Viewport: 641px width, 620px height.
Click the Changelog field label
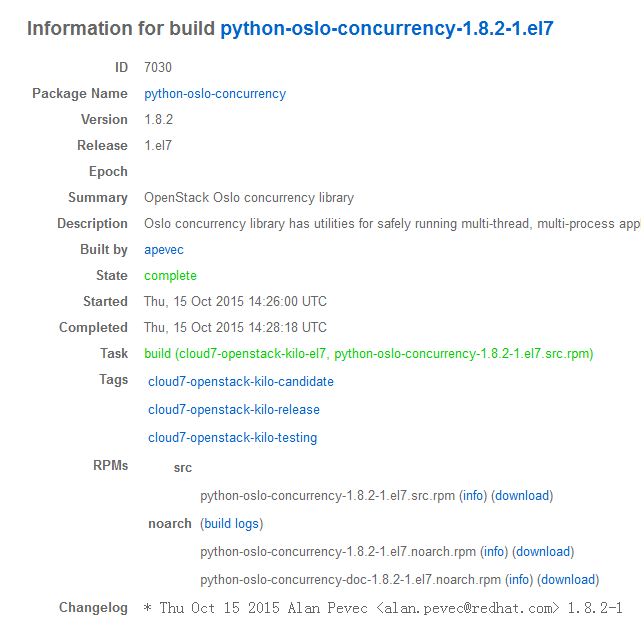pyautogui.click(x=93, y=608)
